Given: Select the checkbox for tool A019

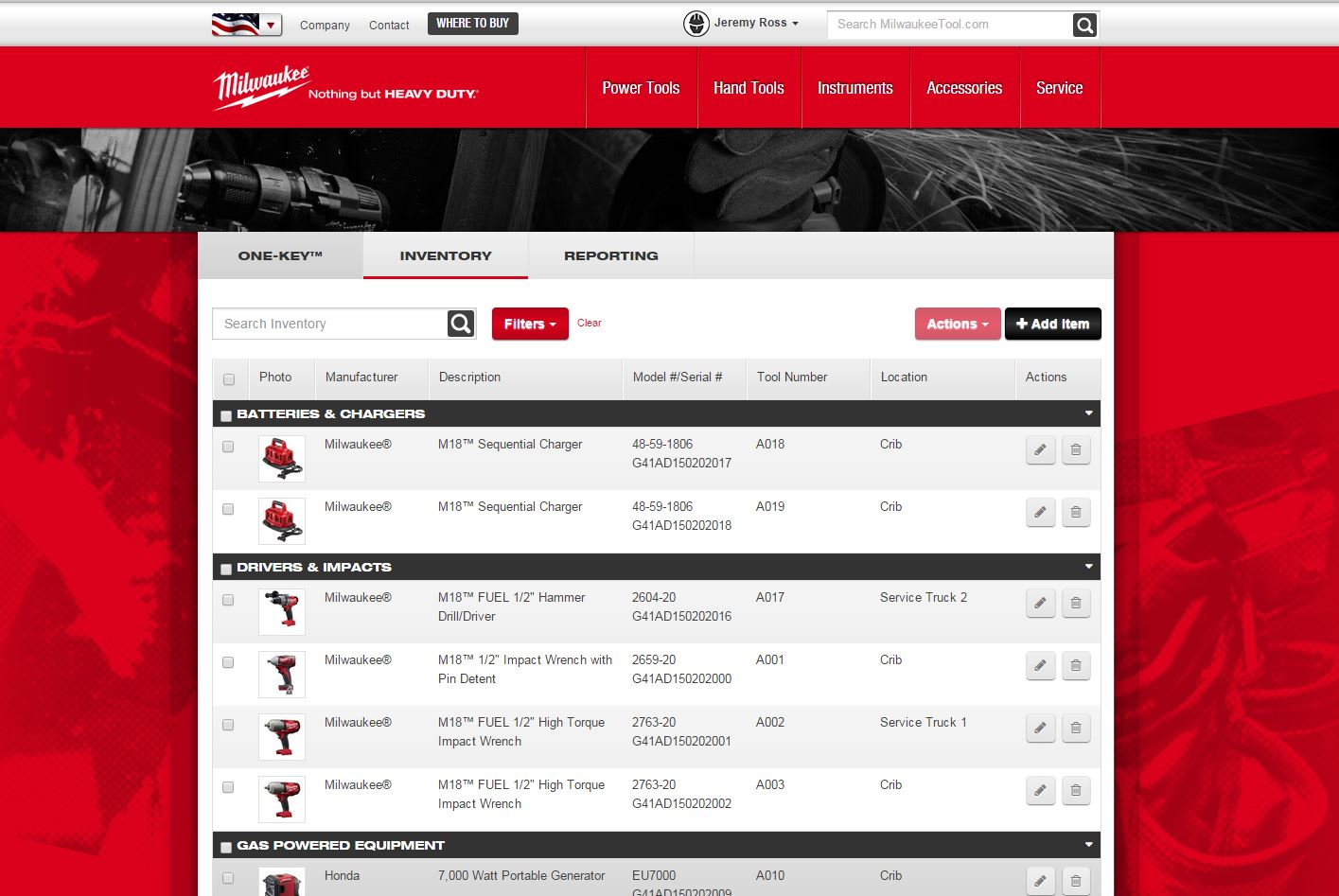Looking at the screenshot, I should [228, 509].
